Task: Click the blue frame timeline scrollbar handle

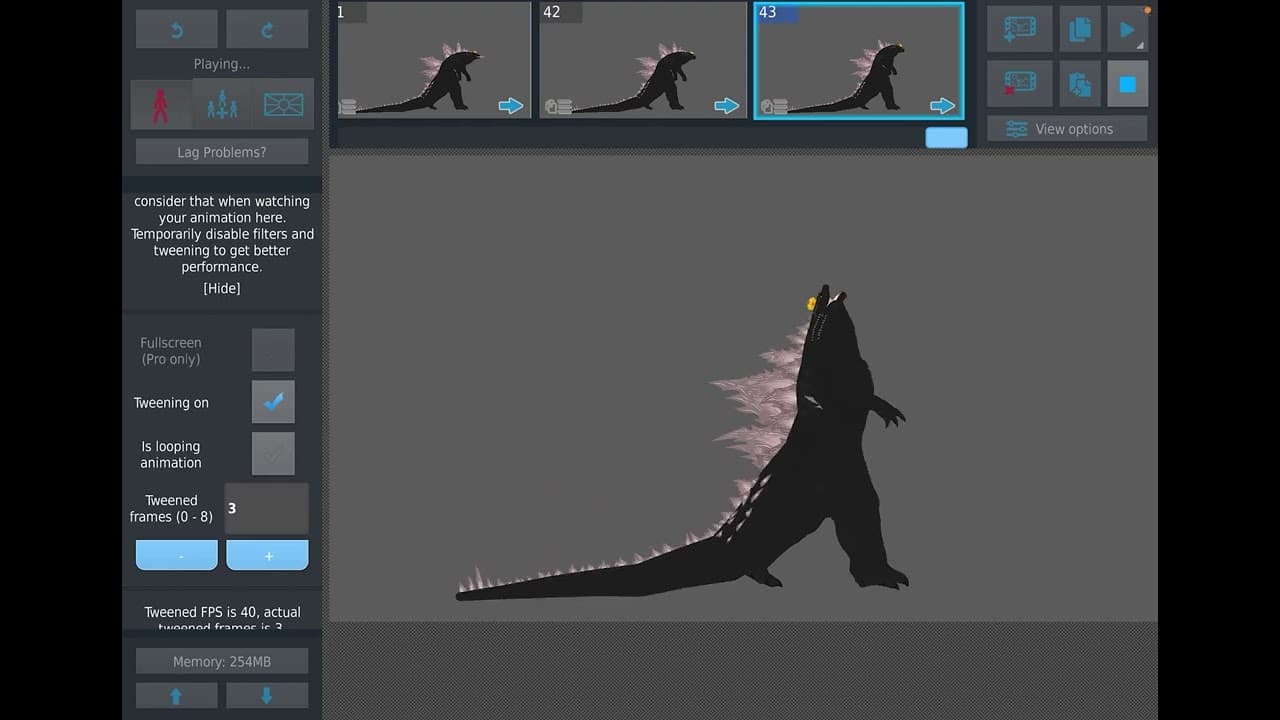Action: click(946, 138)
